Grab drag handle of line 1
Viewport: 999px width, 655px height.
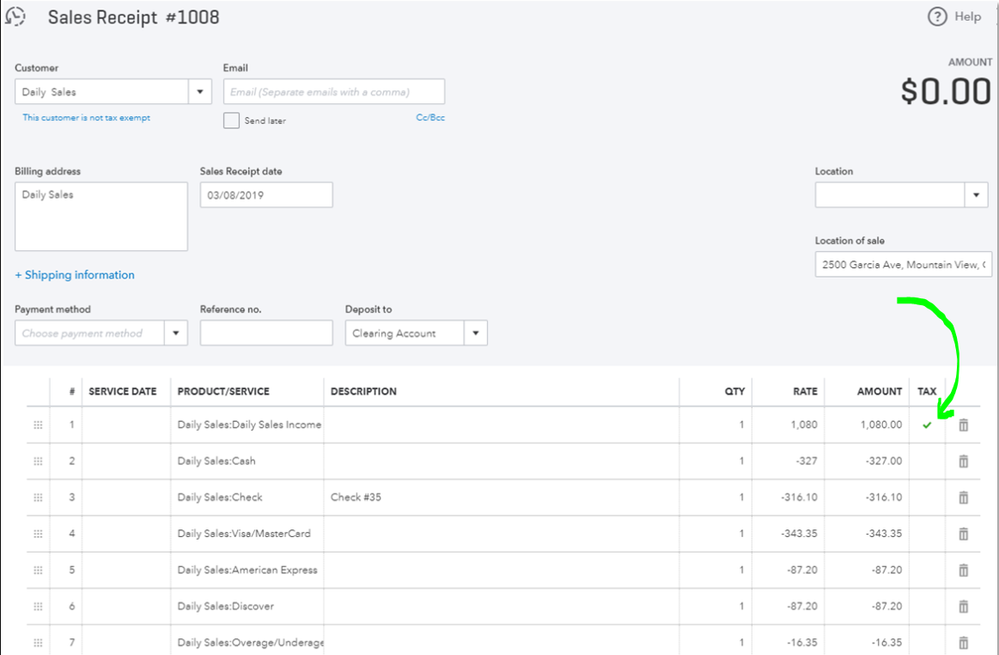click(38, 425)
